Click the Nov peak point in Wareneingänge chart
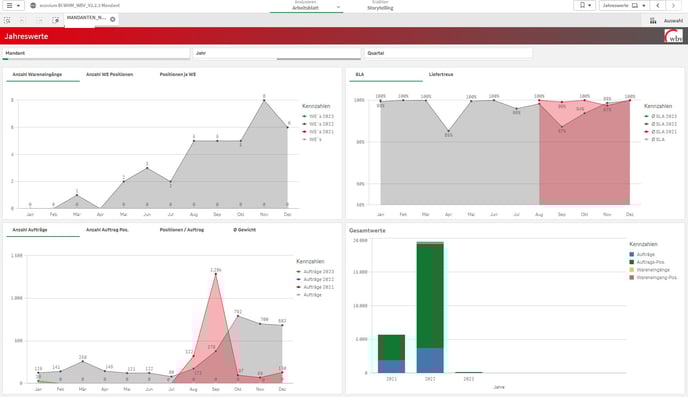Screen dimensions: 688x397 coord(264,100)
